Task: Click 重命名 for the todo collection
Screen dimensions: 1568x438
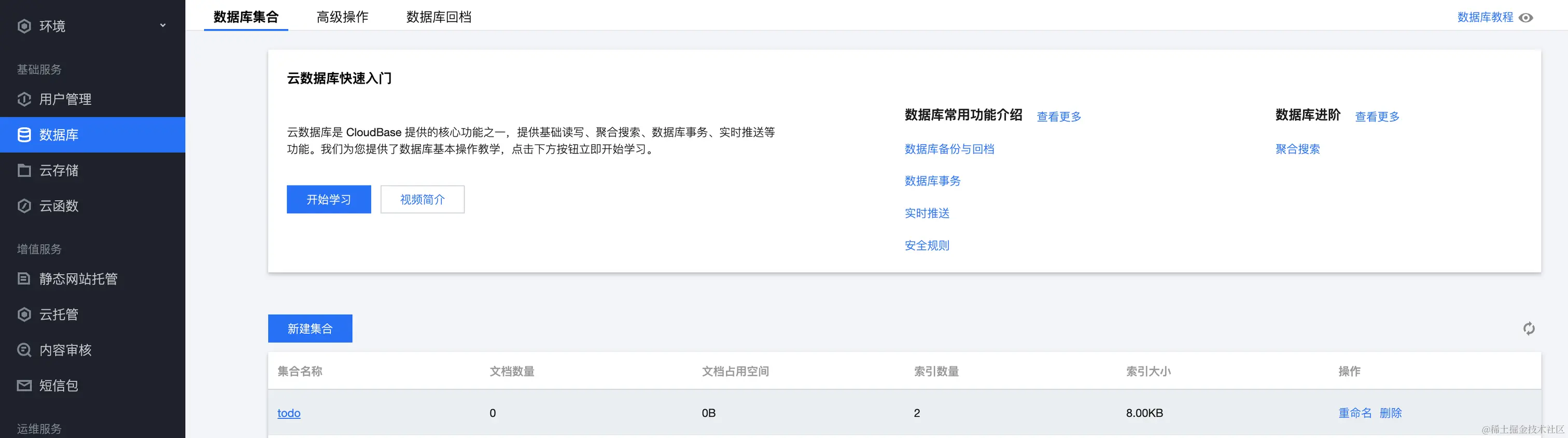Action: (1355, 413)
